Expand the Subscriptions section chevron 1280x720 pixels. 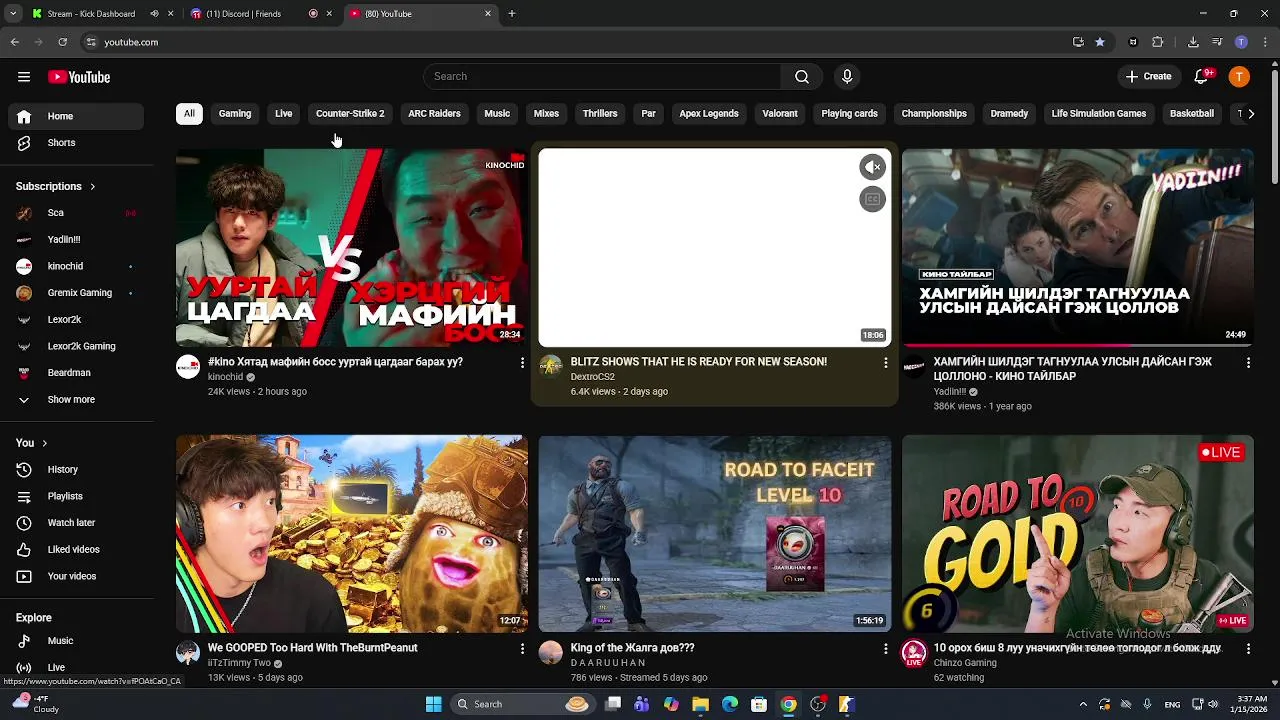[93, 187]
